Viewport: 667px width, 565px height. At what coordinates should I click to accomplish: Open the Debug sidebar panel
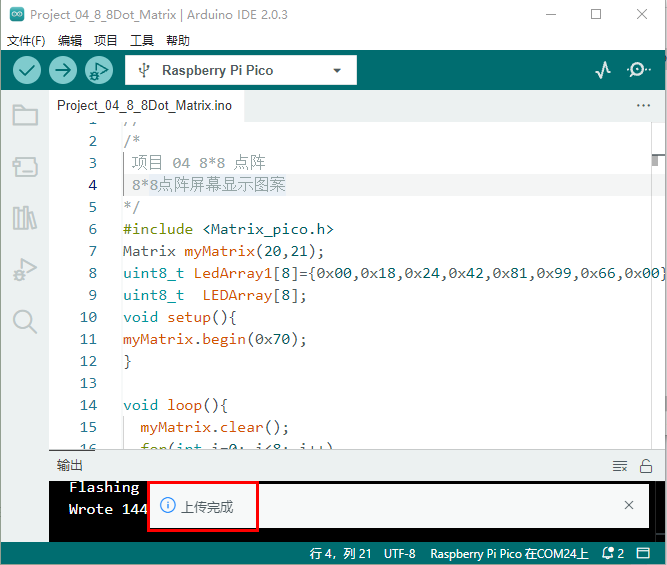click(25, 270)
